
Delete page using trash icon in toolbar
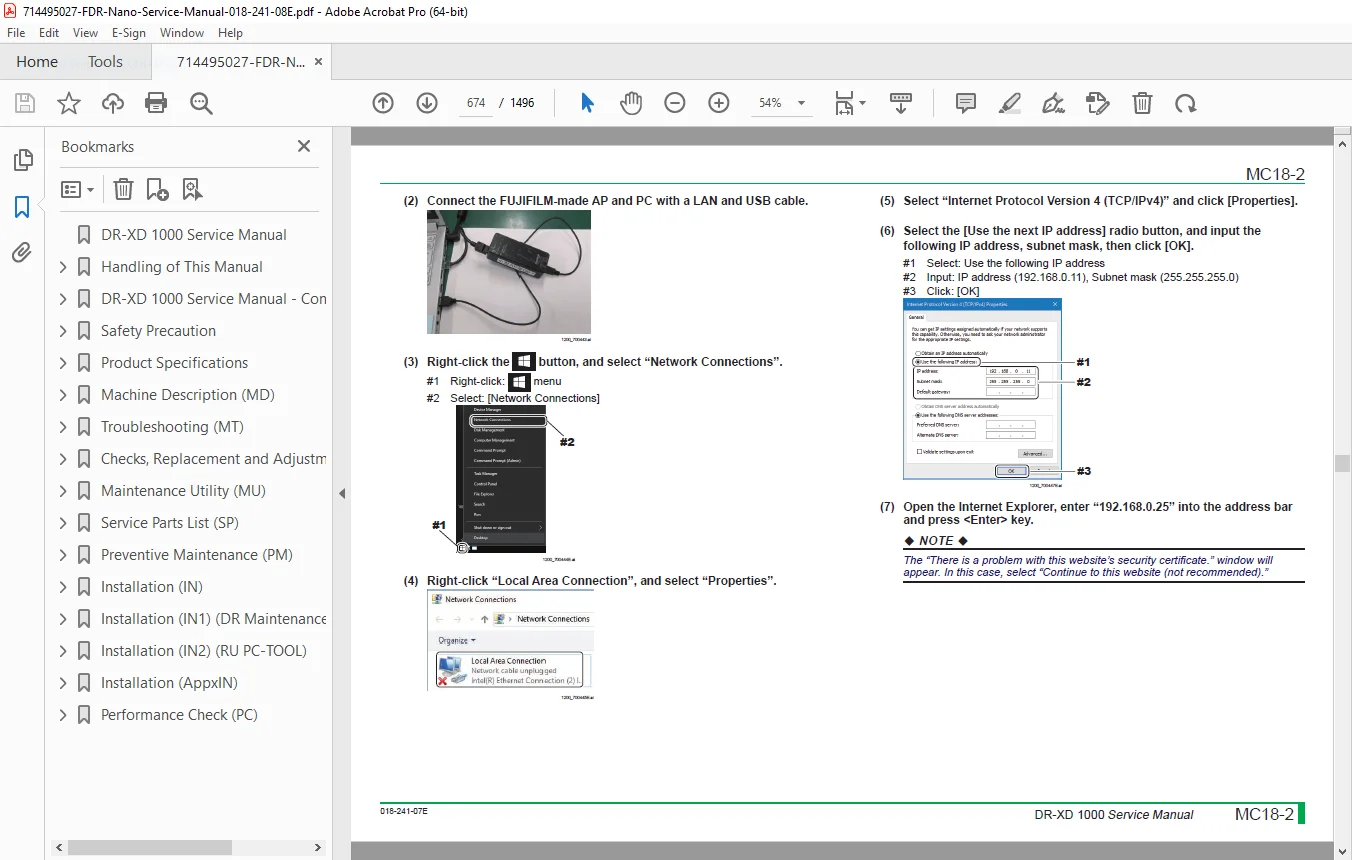1142,103
